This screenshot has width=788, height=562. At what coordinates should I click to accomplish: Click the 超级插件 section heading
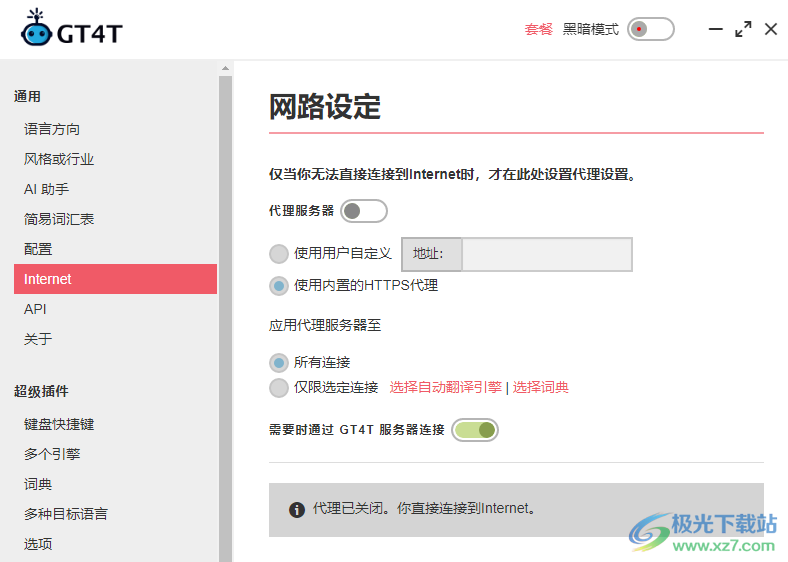pos(41,391)
